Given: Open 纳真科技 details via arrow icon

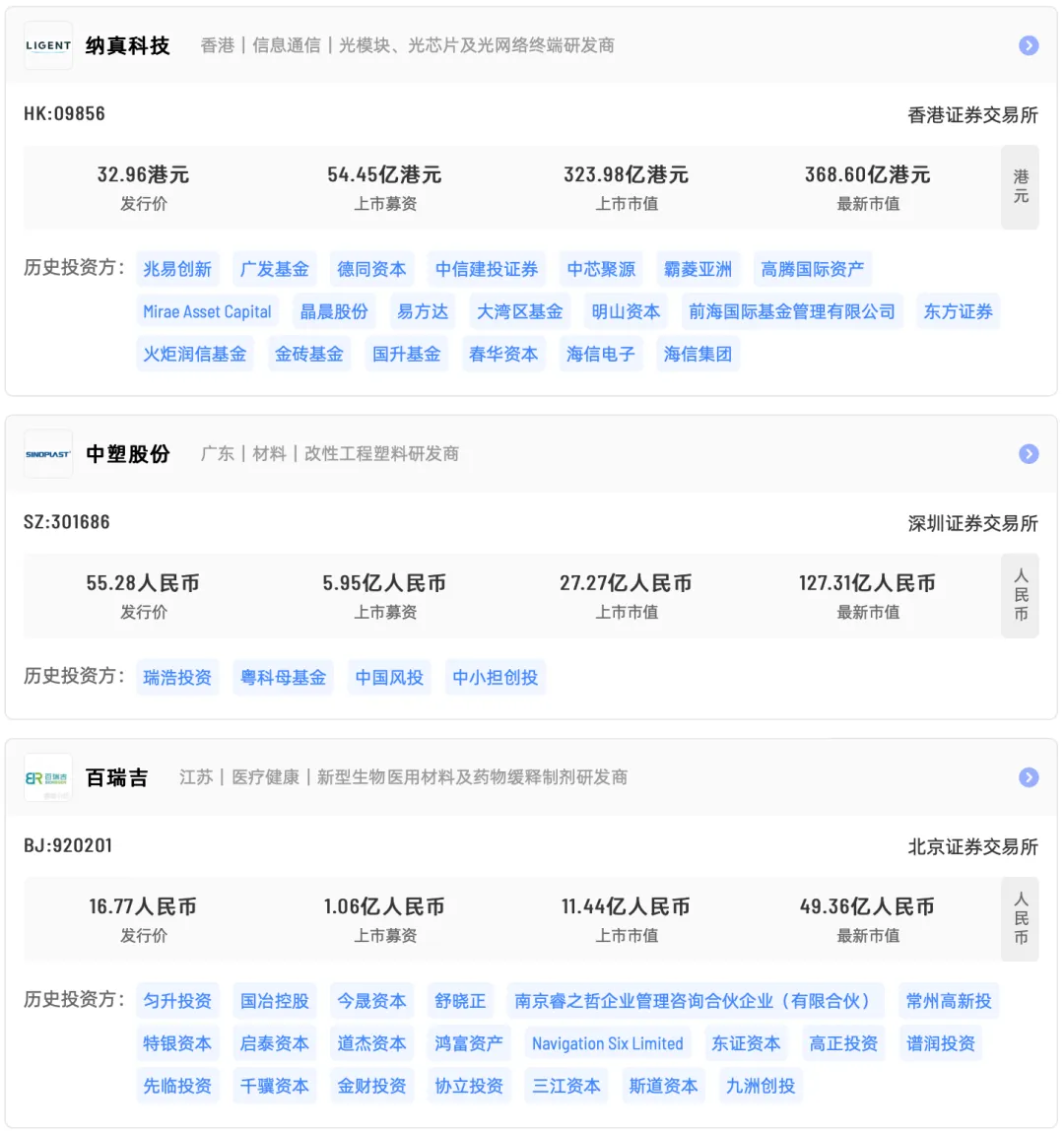Looking at the screenshot, I should coord(1029,45).
